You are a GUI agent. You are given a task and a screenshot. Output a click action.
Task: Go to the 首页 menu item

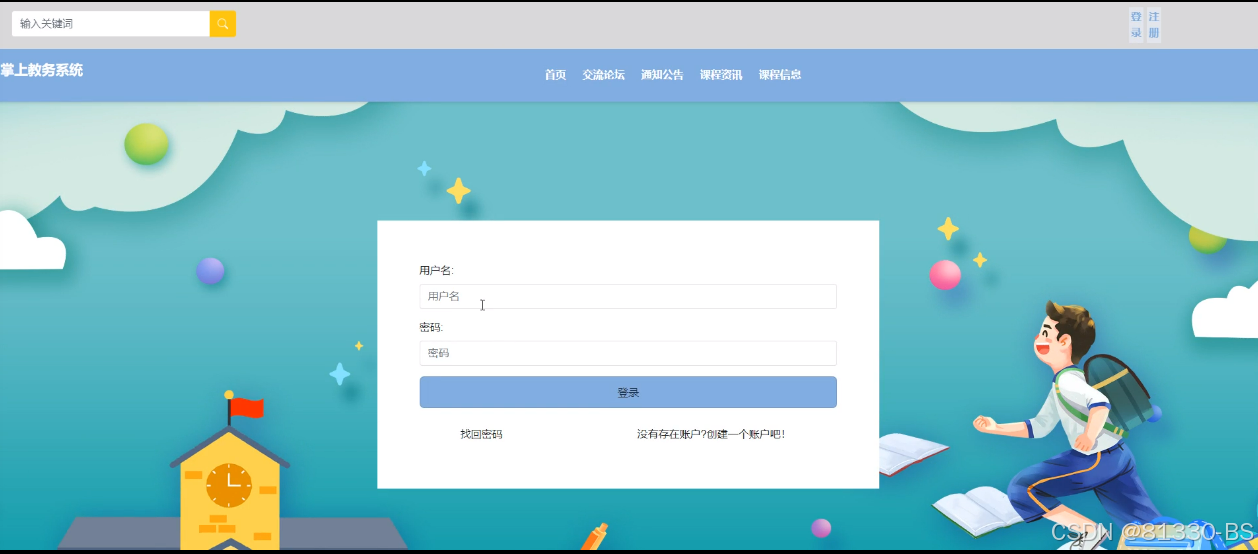pos(556,75)
